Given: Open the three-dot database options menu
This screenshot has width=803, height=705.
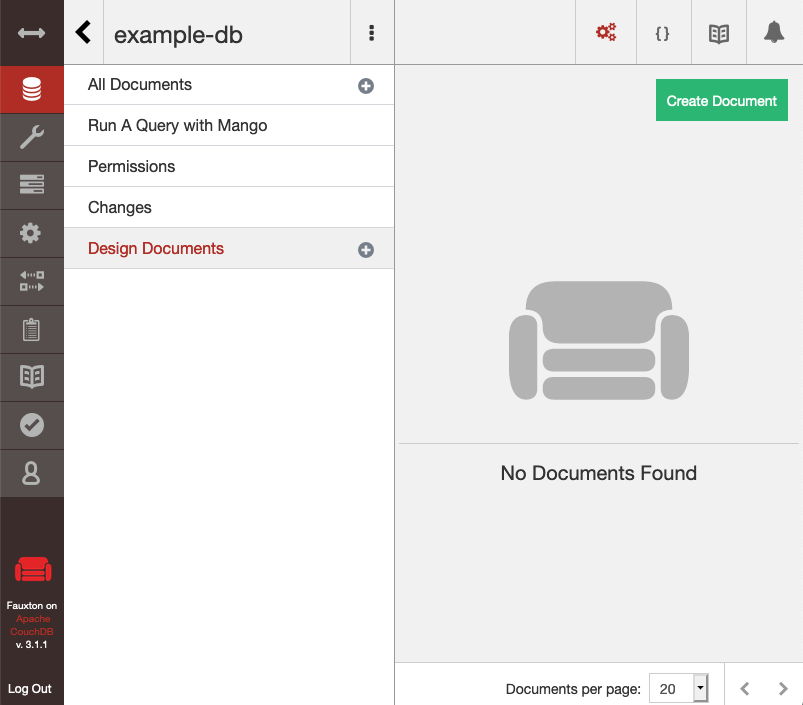Looking at the screenshot, I should tap(372, 33).
